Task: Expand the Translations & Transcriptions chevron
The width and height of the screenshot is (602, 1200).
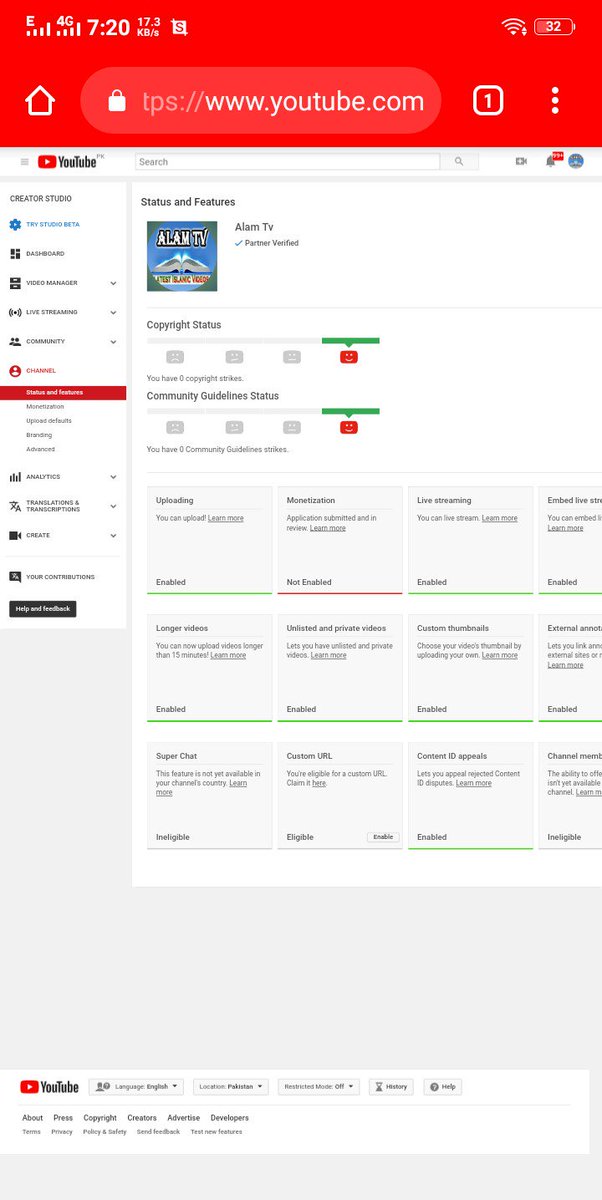Action: point(113,506)
